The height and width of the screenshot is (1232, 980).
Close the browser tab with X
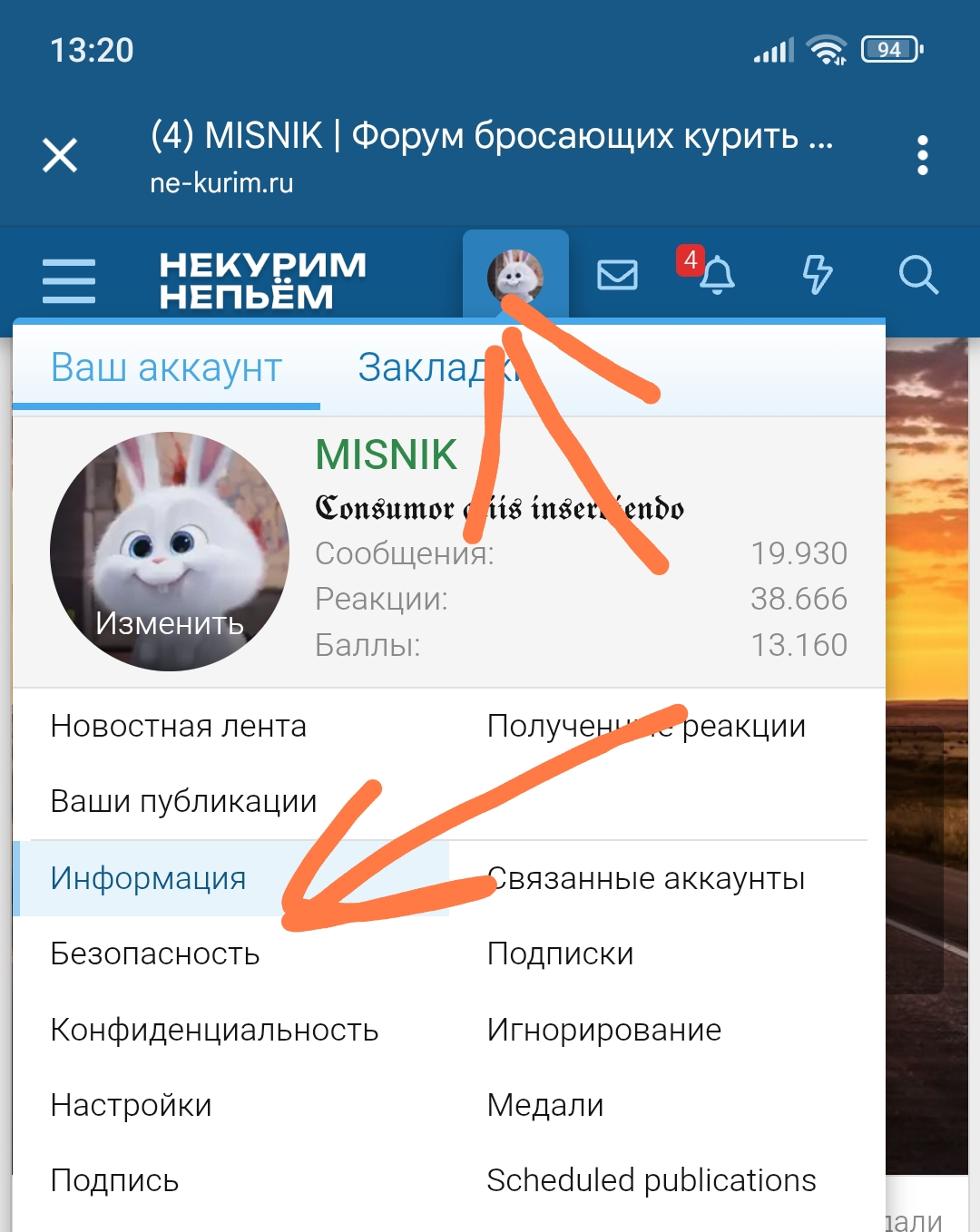[x=60, y=155]
